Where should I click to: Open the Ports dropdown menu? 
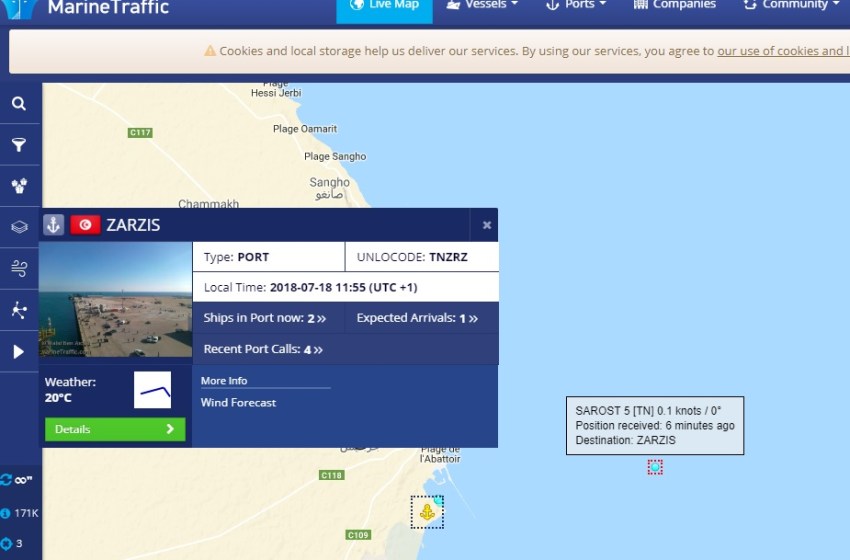576,5
